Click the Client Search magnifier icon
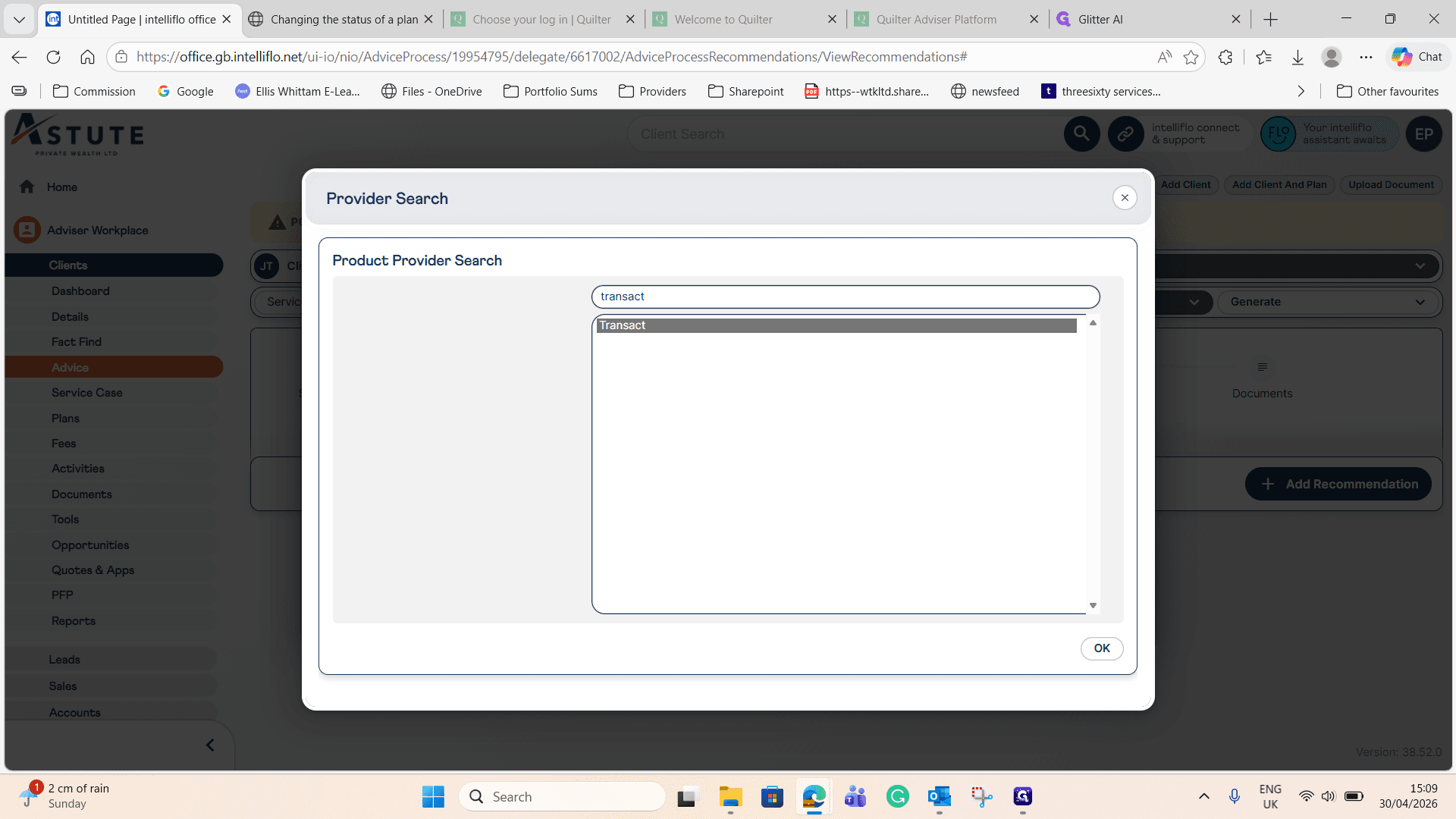 pyautogui.click(x=1081, y=134)
